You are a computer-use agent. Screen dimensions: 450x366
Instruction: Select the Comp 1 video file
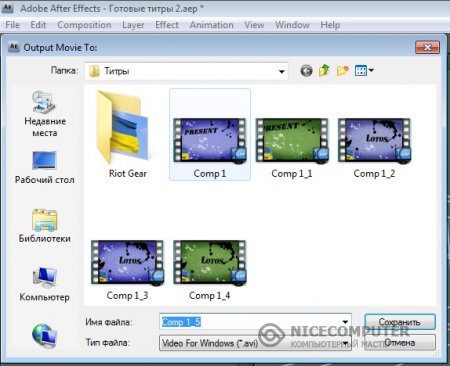(210, 134)
